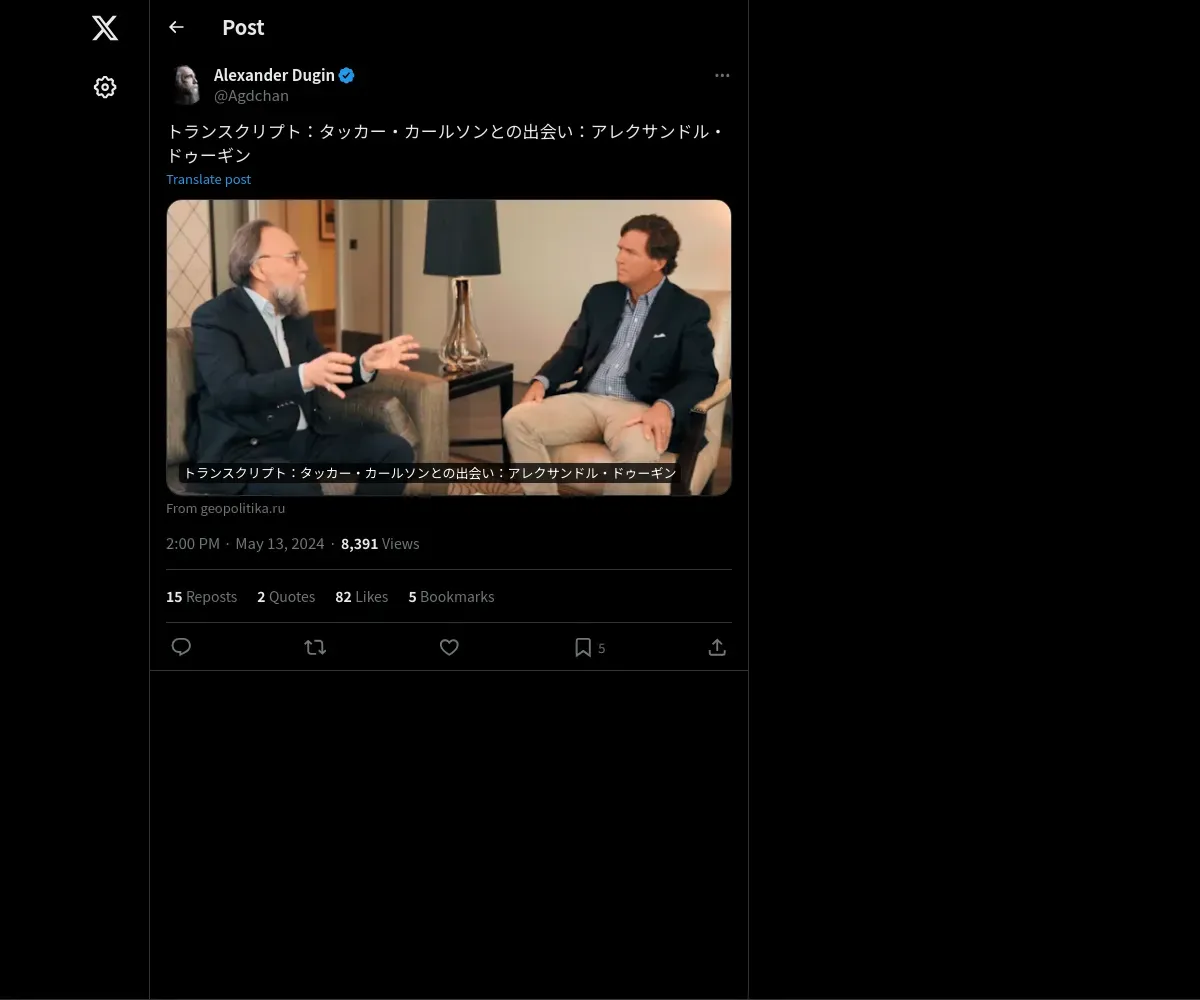Viewport: 1200px width, 1000px height.
Task: Toggle the bookmark icon on post
Action: (583, 647)
